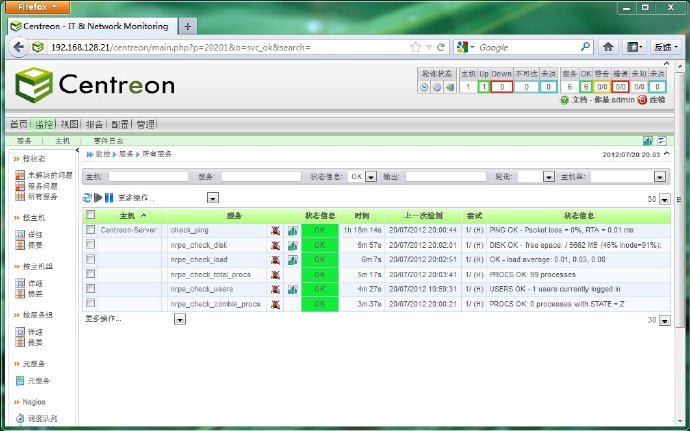690x431 pixels.
Task: Open the 配置 main menu tab
Action: coord(120,125)
